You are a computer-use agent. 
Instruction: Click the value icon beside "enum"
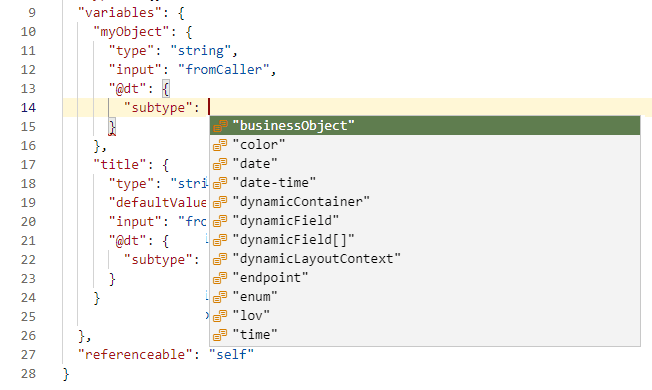[x=220, y=297]
